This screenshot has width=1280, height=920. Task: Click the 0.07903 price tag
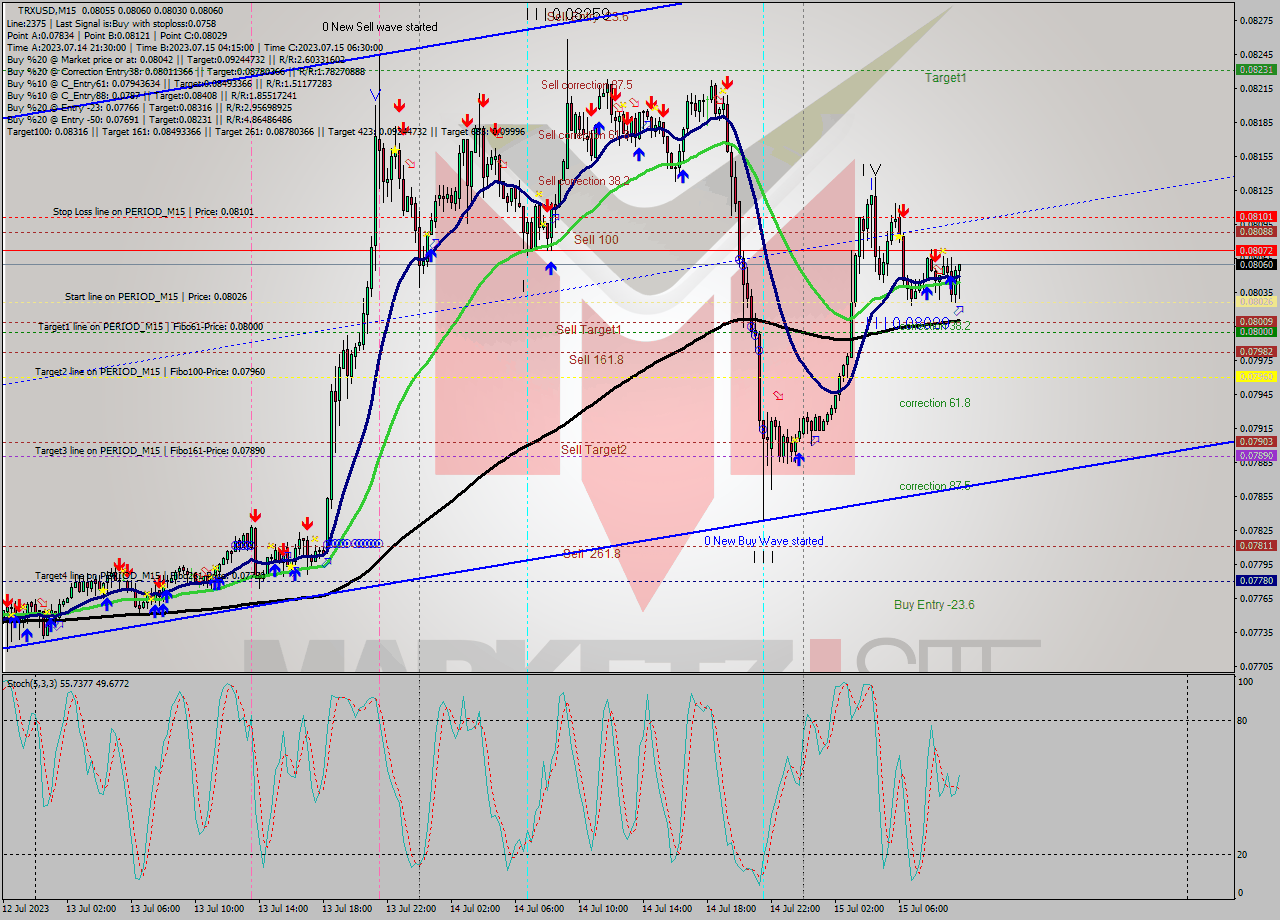point(1257,441)
